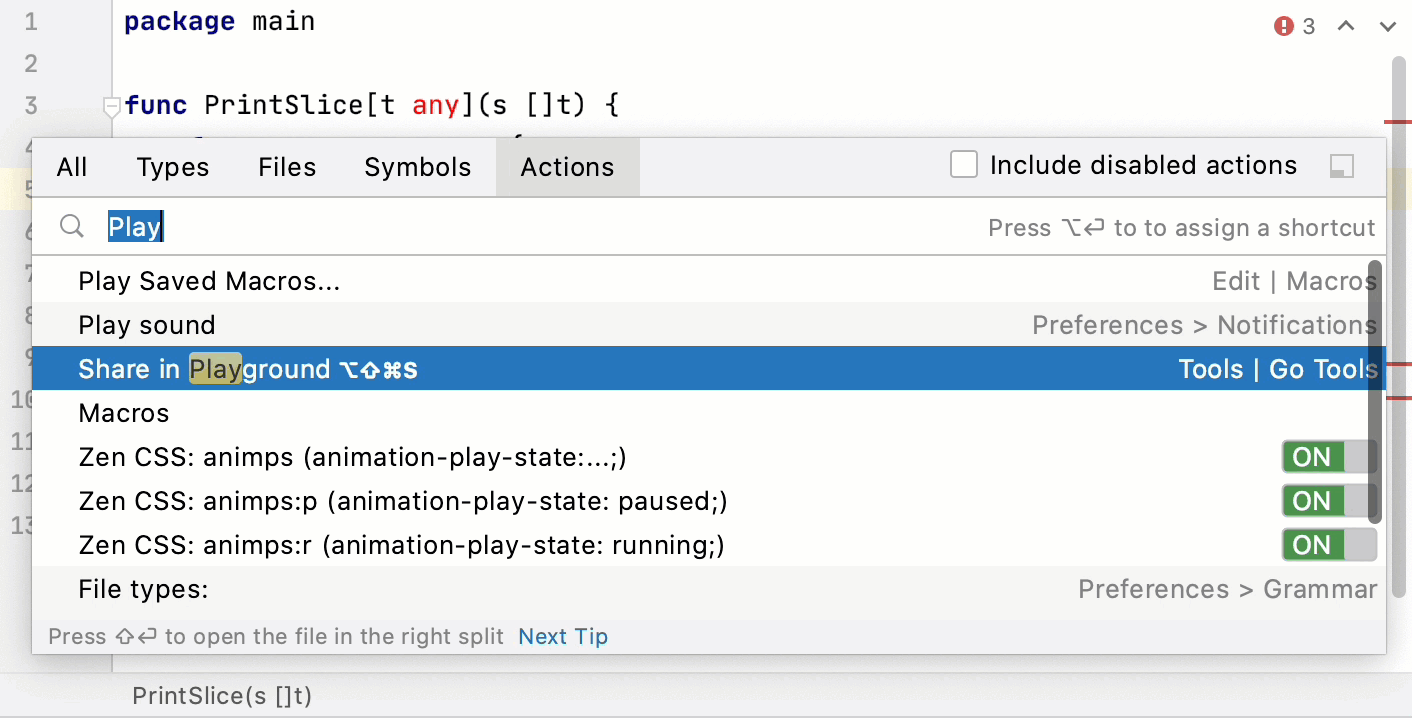The height and width of the screenshot is (718, 1412).
Task: Disable the Zen CSS animps:p paused toggle
Action: coord(1328,501)
